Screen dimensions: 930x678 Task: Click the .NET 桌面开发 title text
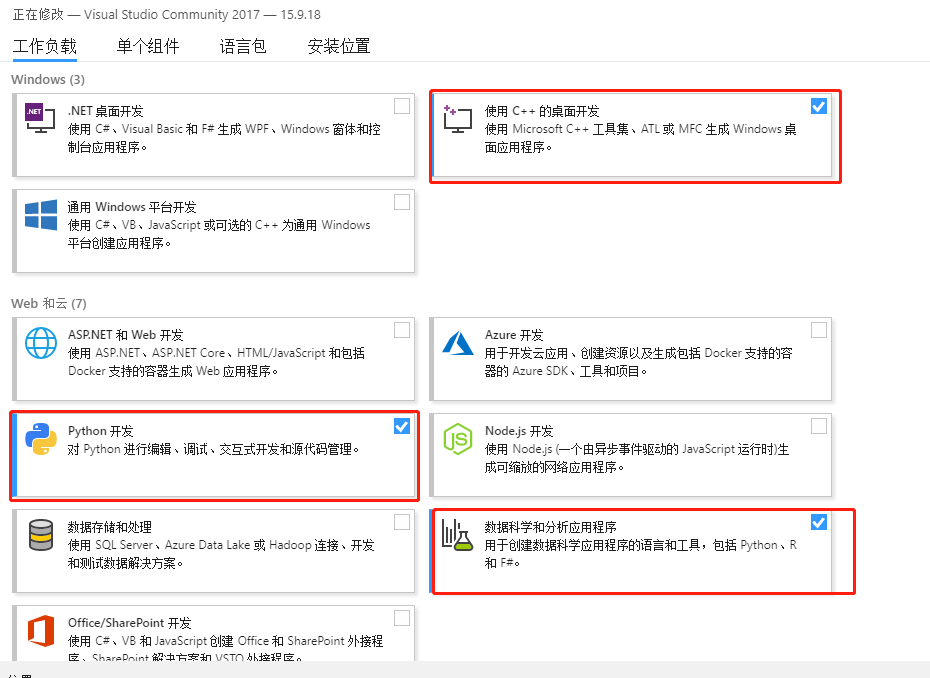pos(106,112)
